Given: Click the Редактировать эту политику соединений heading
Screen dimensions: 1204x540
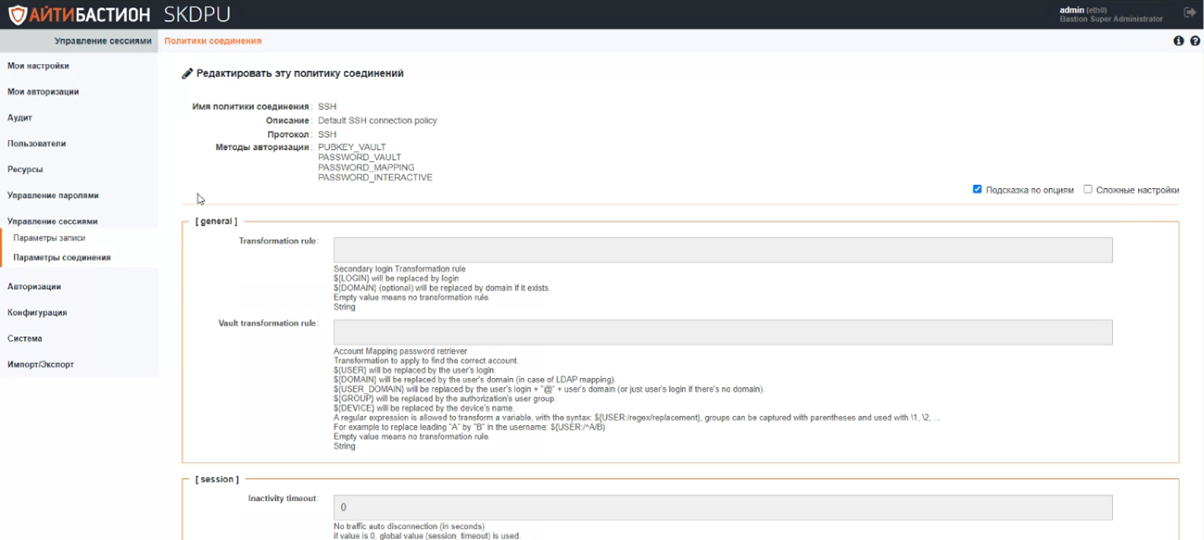Looking at the screenshot, I should point(300,73).
